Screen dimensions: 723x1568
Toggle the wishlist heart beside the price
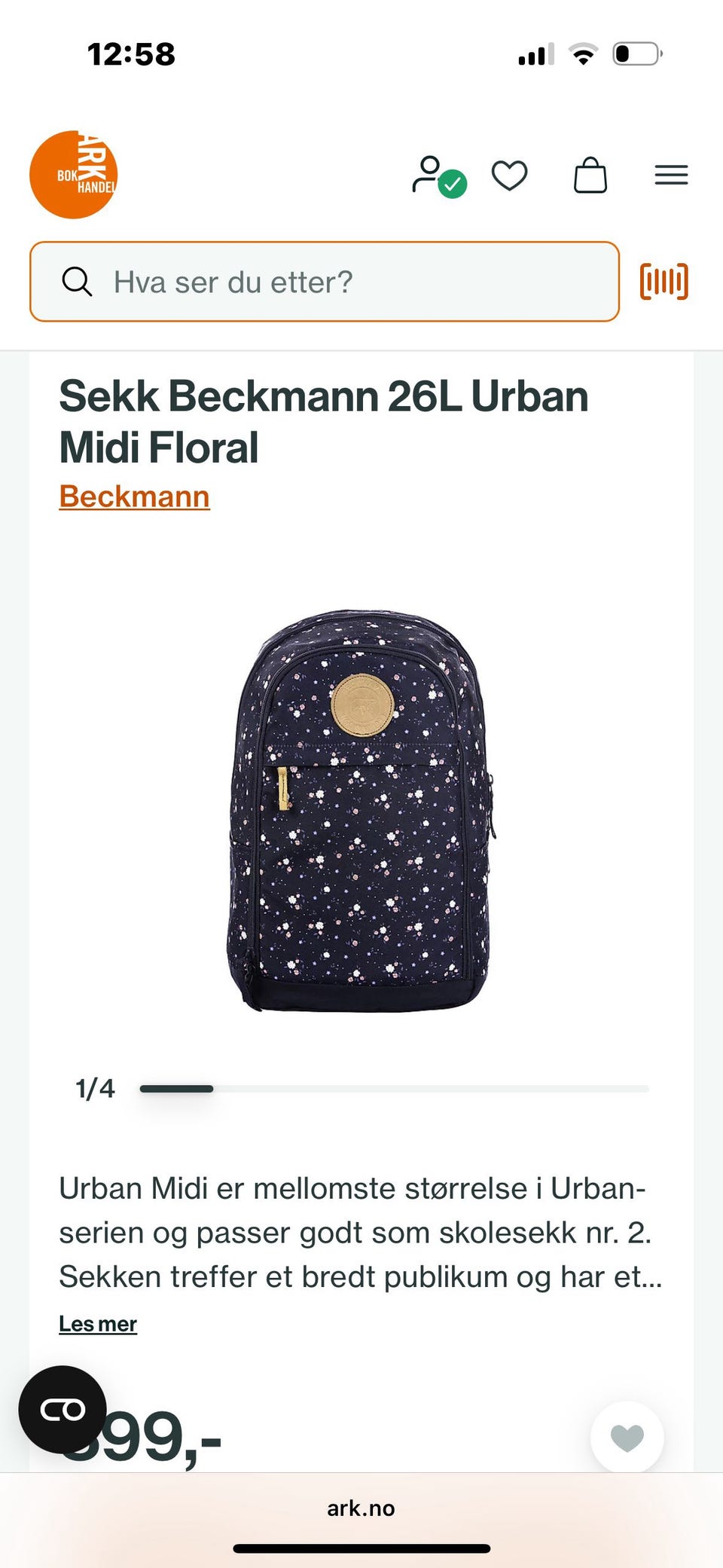click(627, 1438)
